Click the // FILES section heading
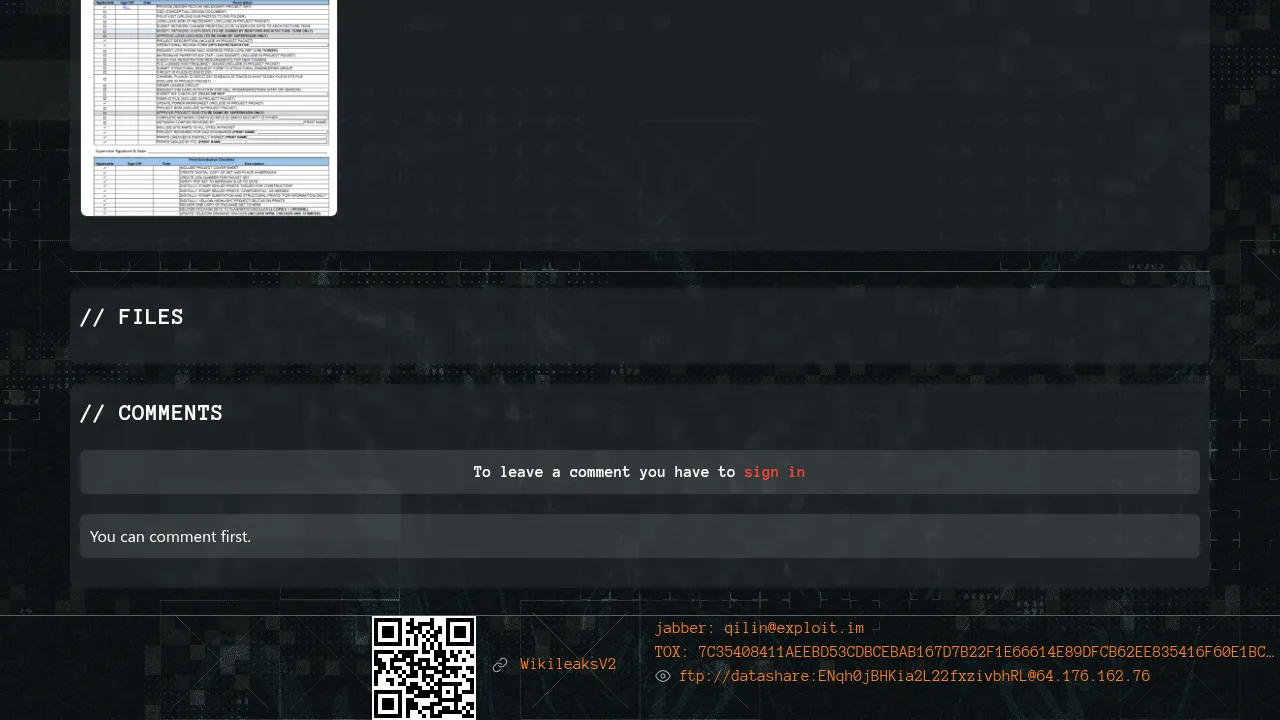This screenshot has height=720, width=1280. (x=132, y=317)
